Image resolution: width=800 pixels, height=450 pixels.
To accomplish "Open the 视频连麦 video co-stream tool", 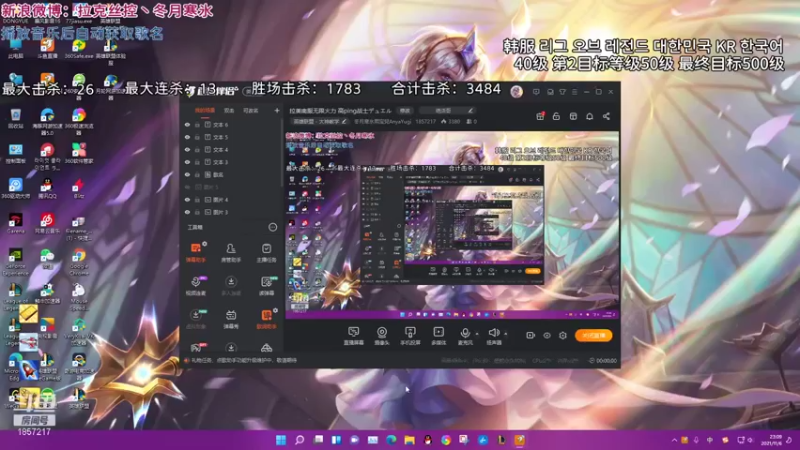I will click(x=195, y=286).
